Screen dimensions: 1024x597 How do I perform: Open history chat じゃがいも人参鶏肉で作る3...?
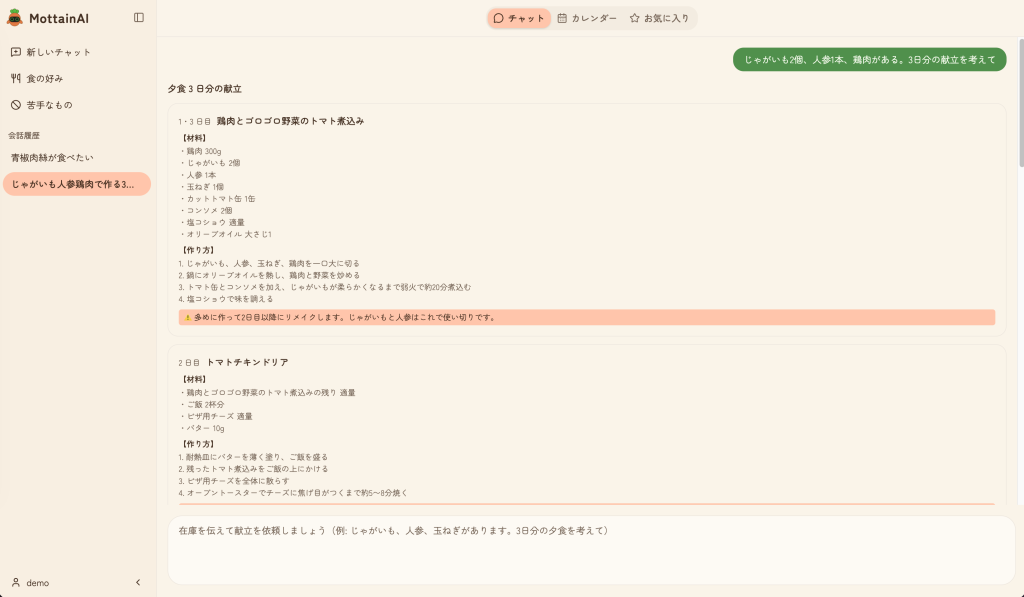[77, 184]
